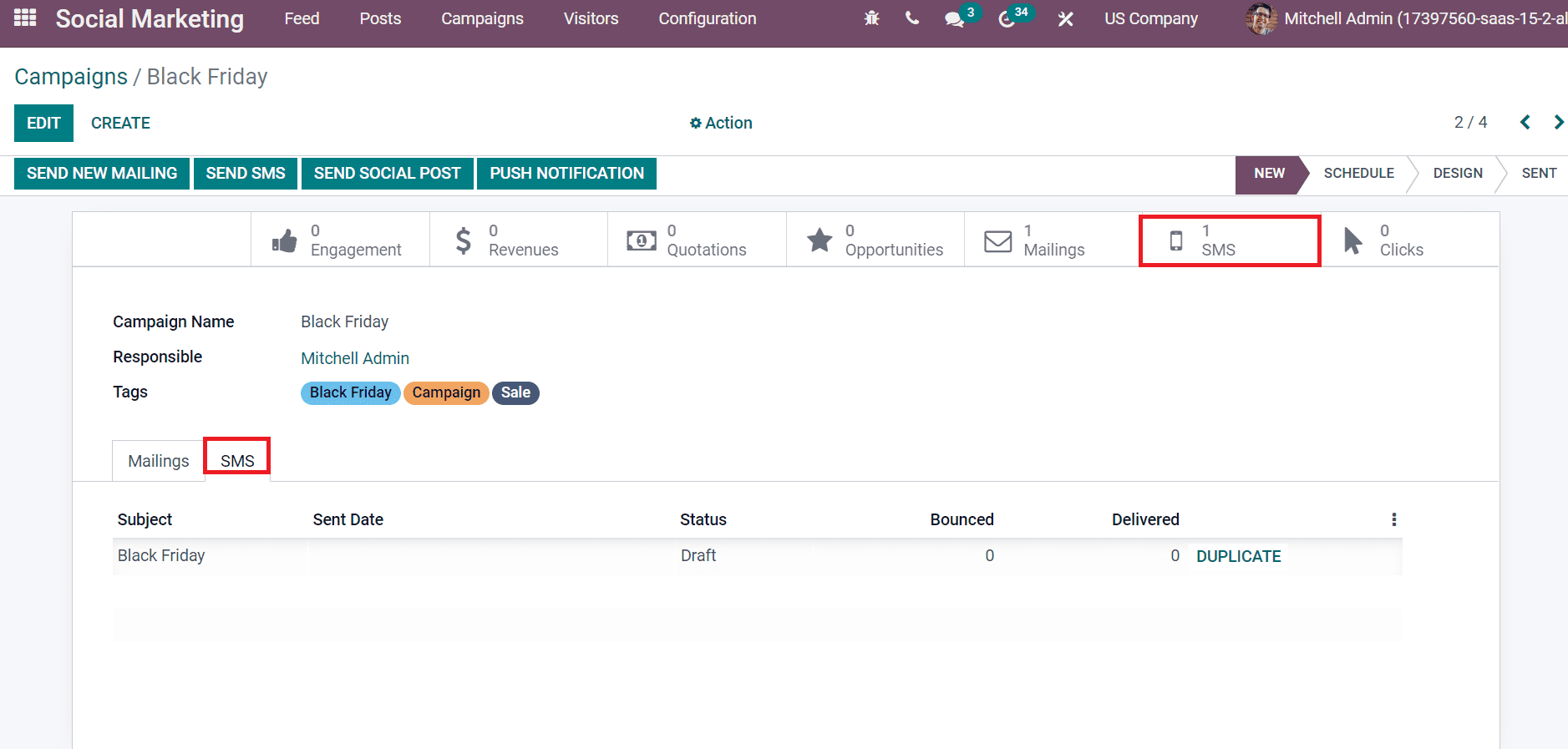Switch to the Mailings tab
Viewport: 1568px width, 749px height.
159,461
